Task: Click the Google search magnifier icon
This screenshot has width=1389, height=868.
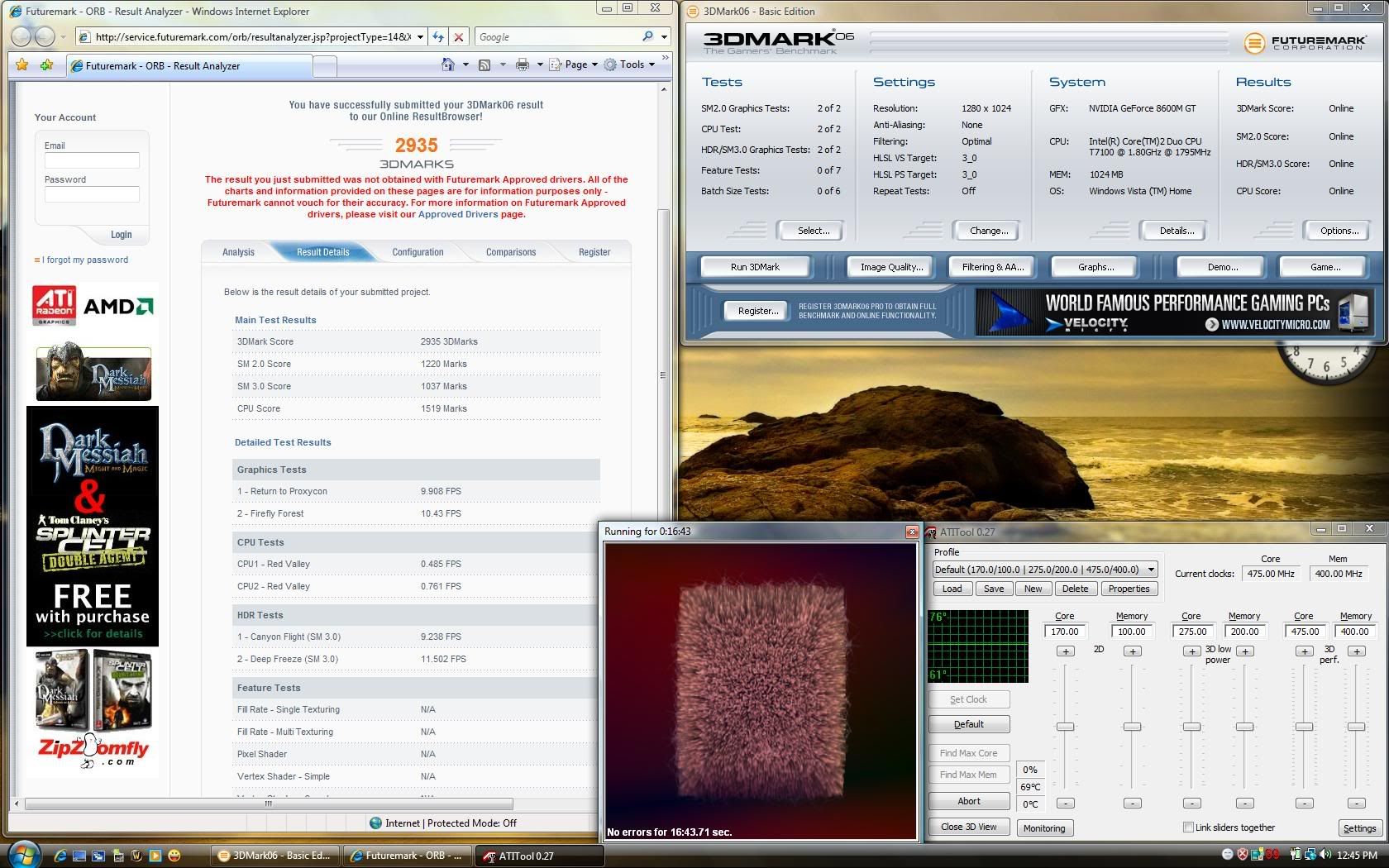Action: [x=647, y=36]
